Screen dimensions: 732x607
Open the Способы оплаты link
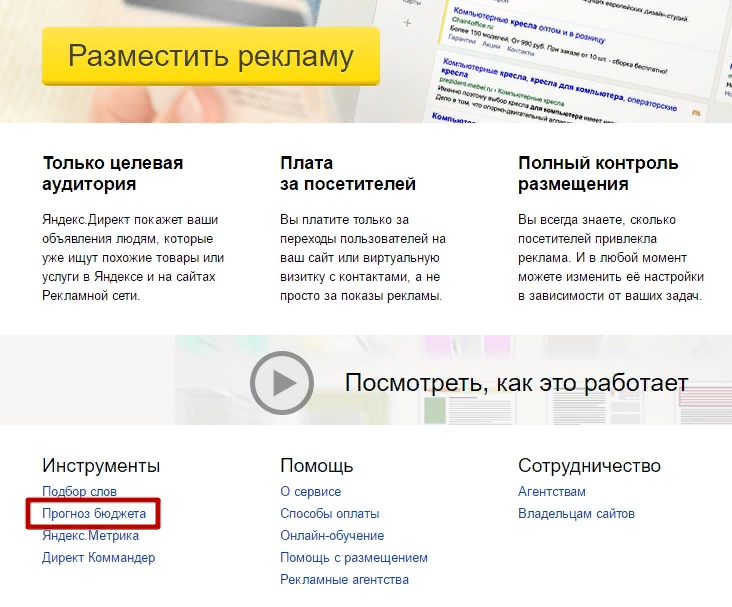pyautogui.click(x=330, y=514)
